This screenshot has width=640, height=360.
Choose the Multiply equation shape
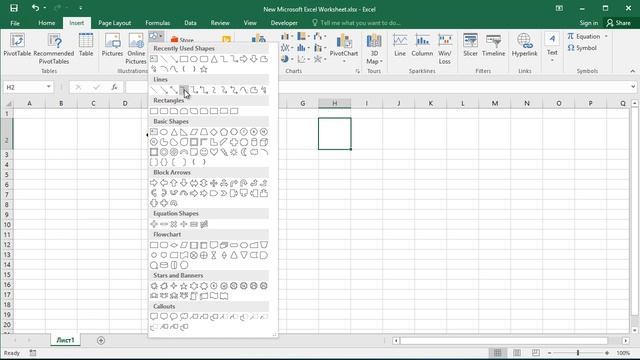(x=174, y=224)
